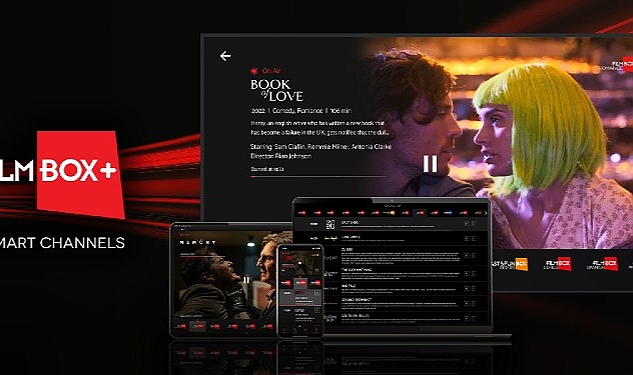633x375 pixels.
Task: Select the highlighted channel tab on laptop
Action: click(420, 213)
